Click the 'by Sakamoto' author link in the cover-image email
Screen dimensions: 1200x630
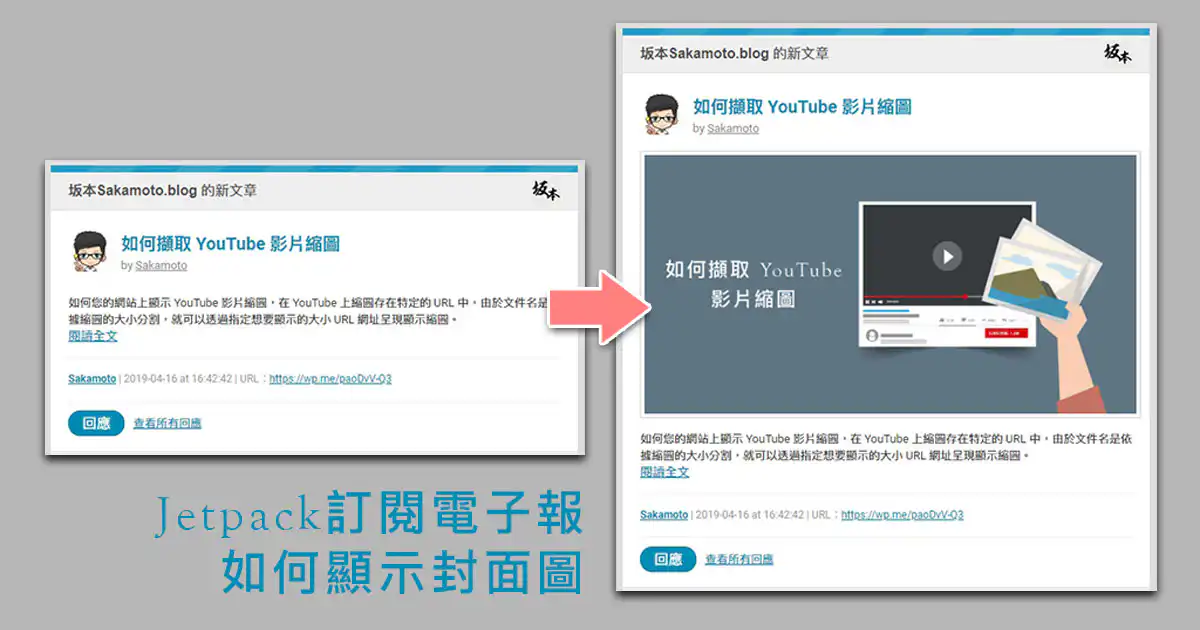(733, 129)
